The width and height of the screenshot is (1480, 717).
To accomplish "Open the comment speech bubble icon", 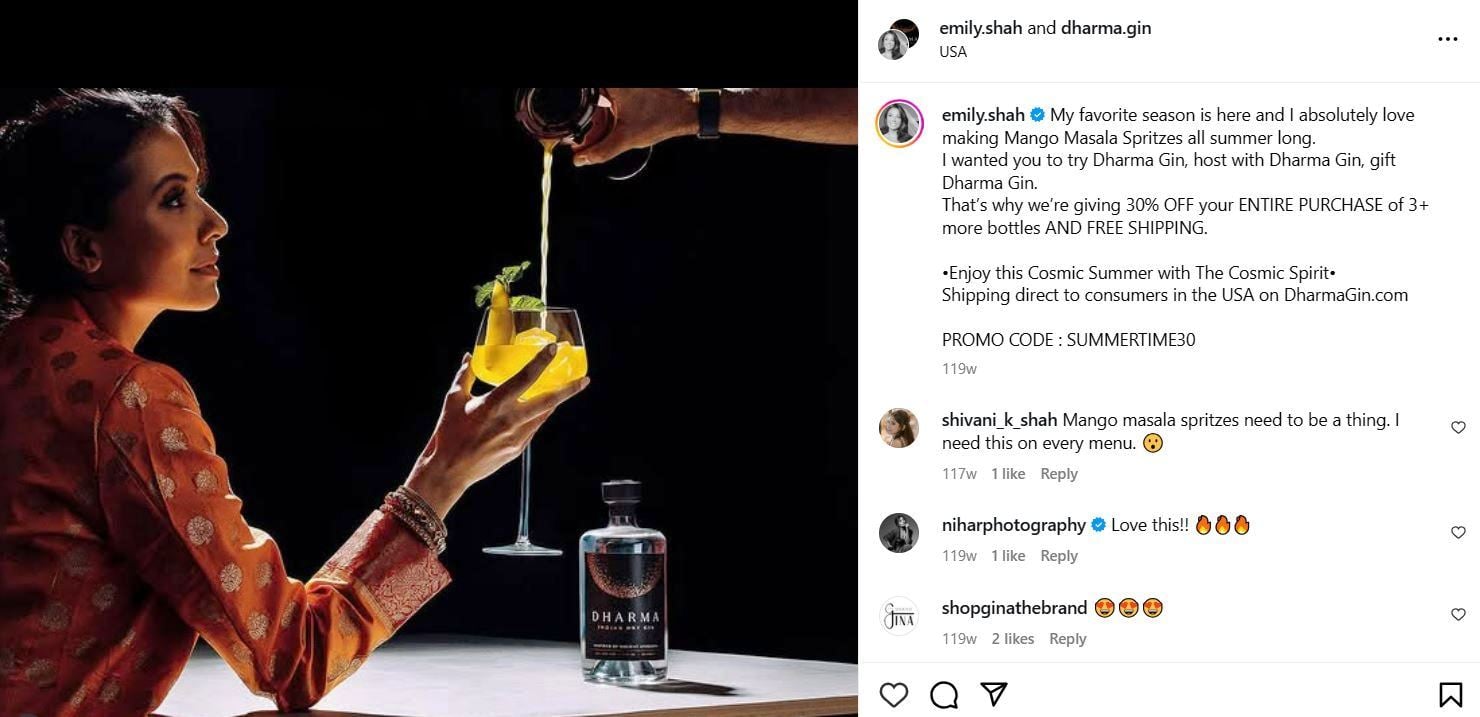I will (x=944, y=695).
